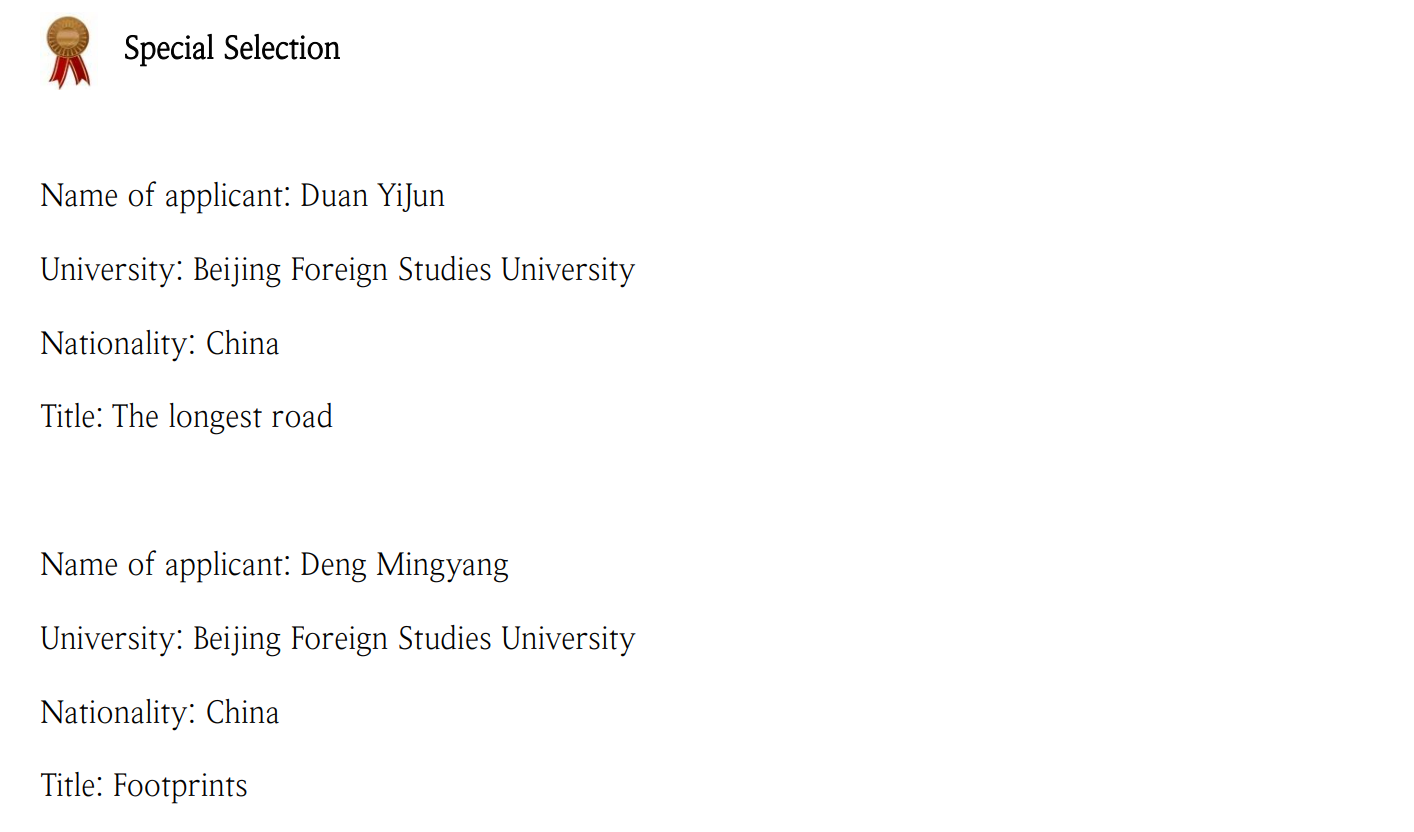Click the Title label before Footprints

tap(72, 786)
